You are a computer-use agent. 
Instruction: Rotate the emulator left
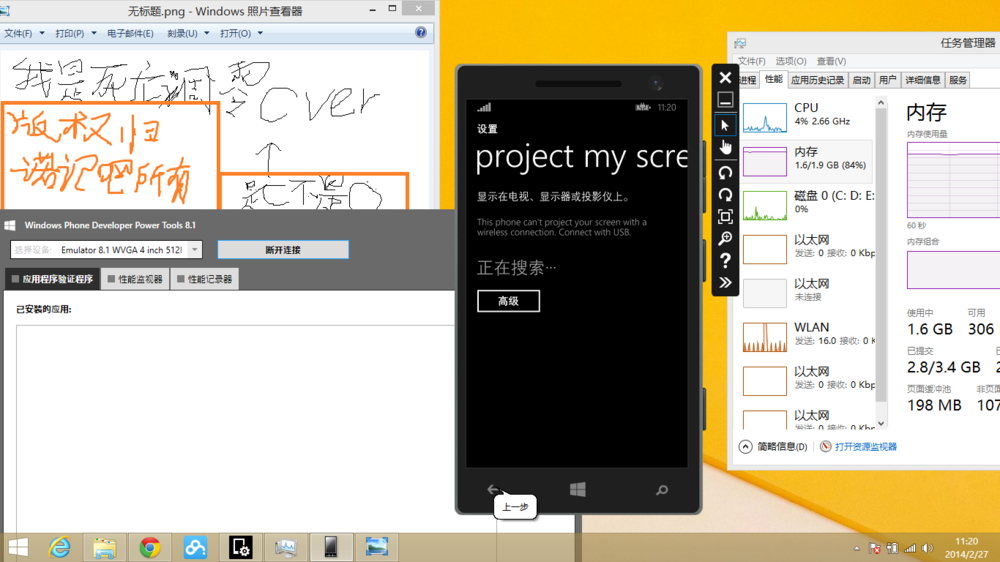click(x=725, y=172)
